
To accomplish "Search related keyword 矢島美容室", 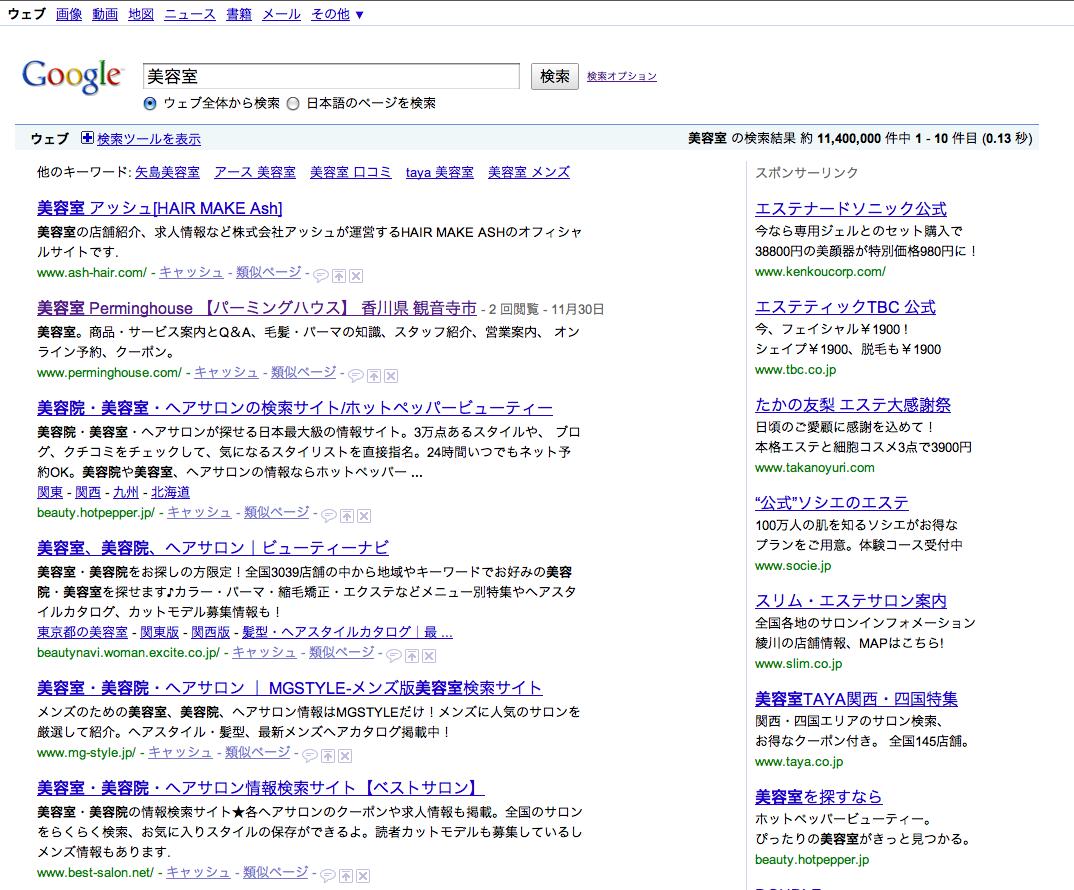I will pos(167,172).
